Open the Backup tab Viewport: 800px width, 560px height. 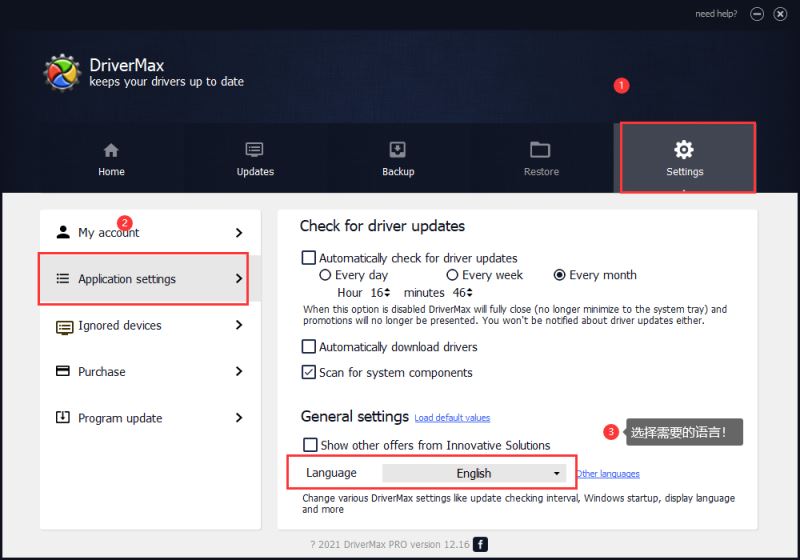pyautogui.click(x=398, y=158)
